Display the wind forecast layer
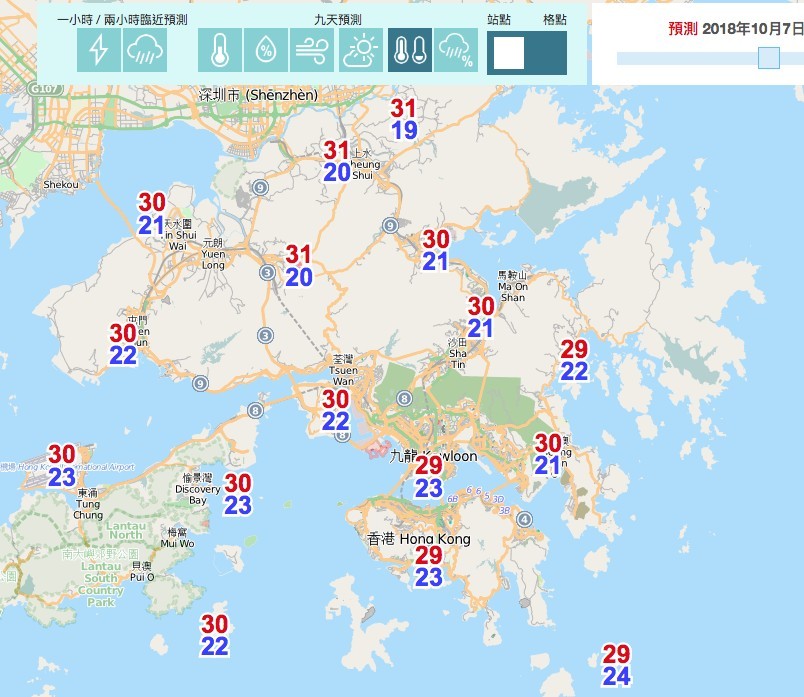The width and height of the screenshot is (804, 697). [312, 51]
